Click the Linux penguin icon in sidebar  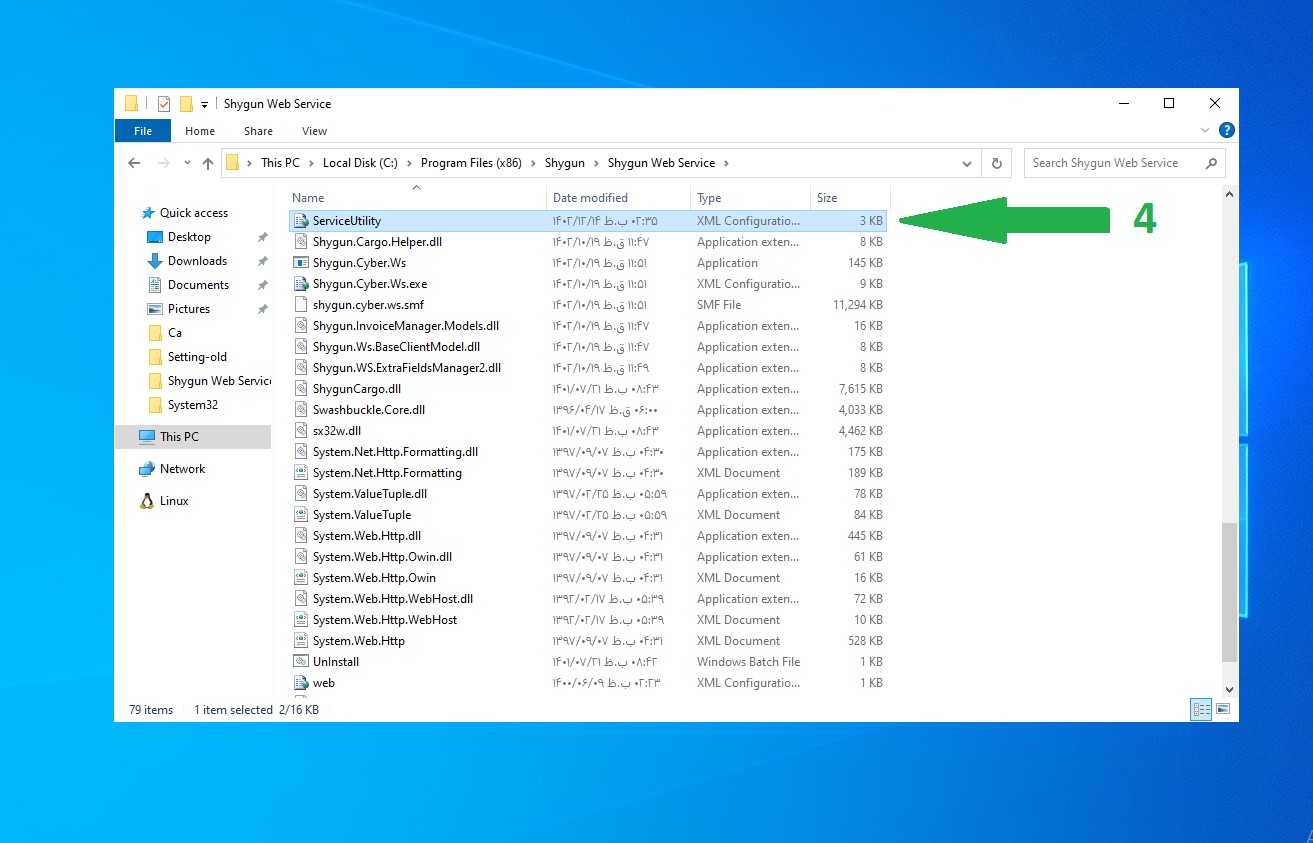147,501
